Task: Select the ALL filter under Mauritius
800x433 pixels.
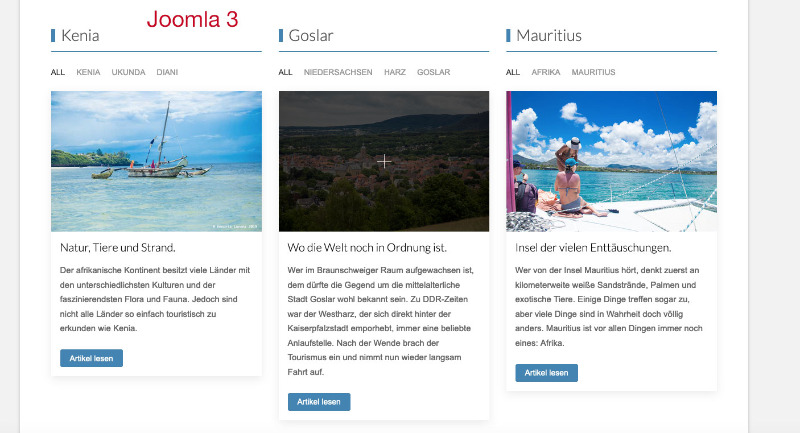Action: [513, 72]
